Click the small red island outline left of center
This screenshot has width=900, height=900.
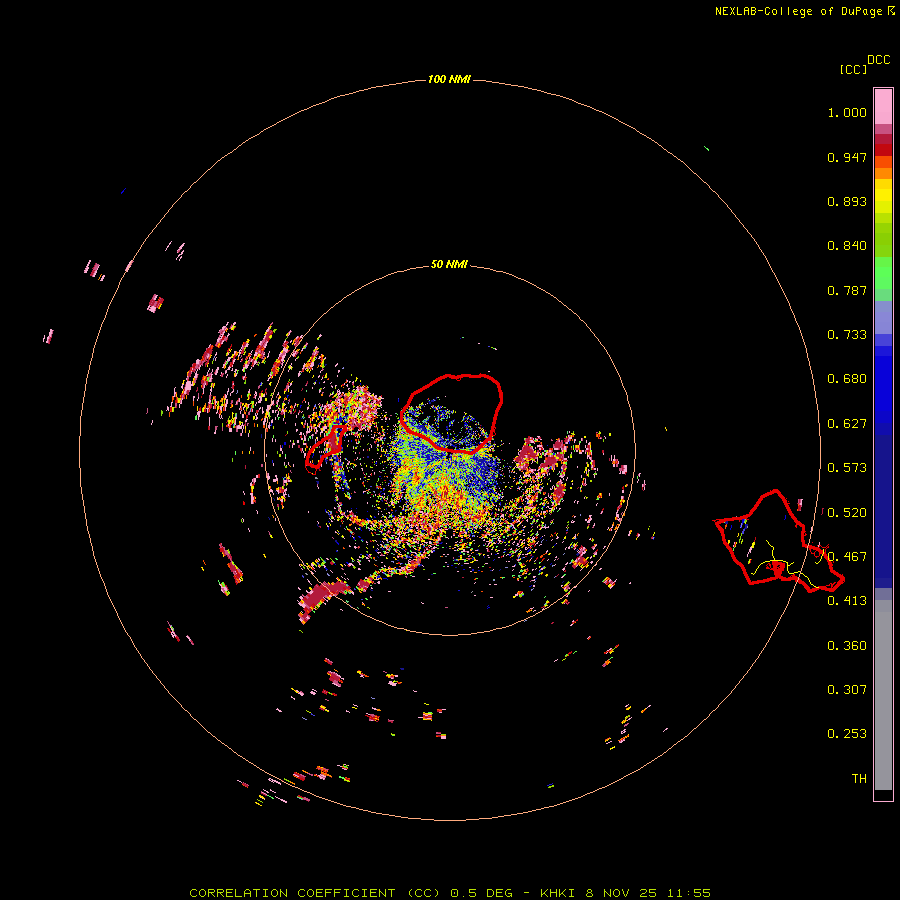tap(325, 447)
